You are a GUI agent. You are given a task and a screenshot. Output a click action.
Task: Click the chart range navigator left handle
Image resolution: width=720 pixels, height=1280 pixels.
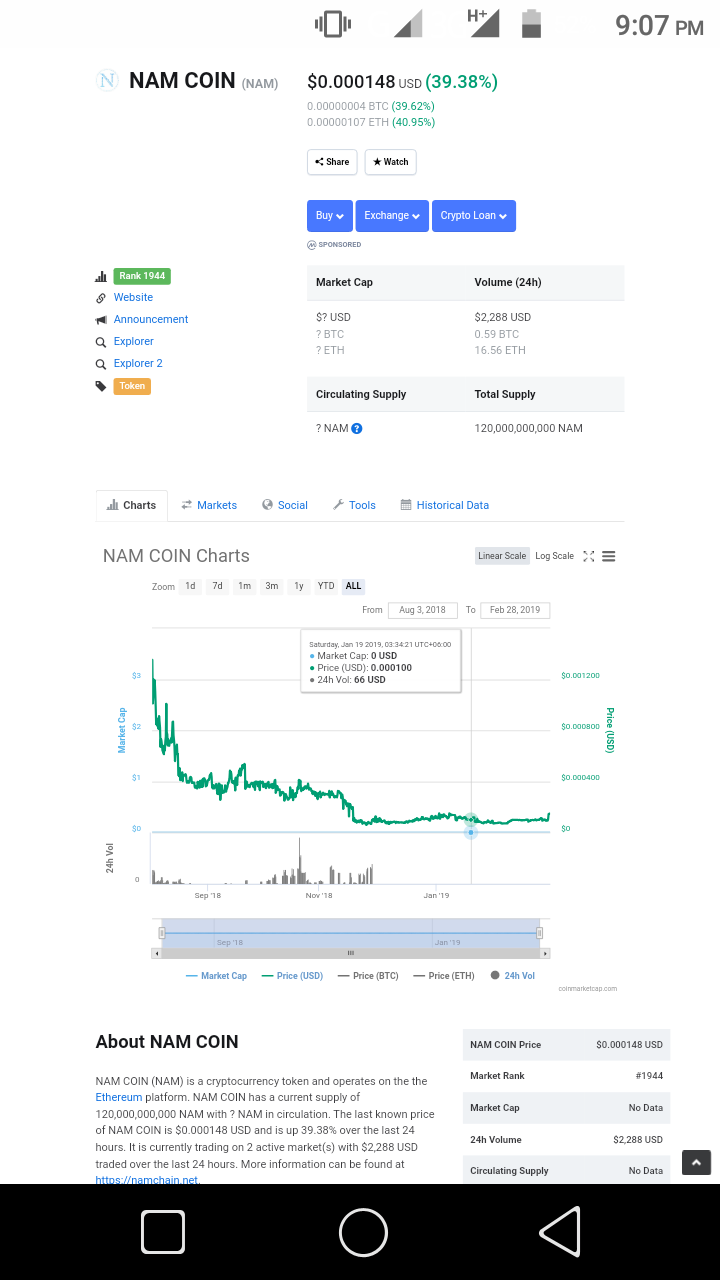(x=162, y=933)
